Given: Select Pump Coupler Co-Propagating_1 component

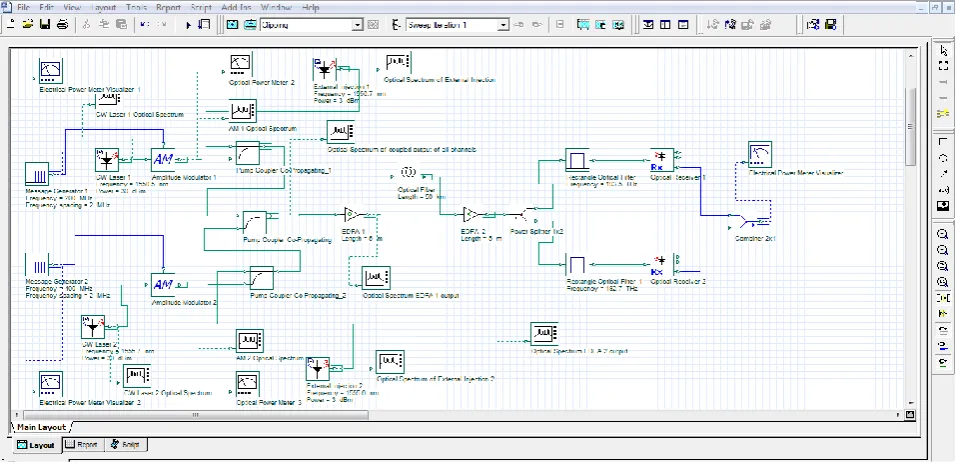Looking at the screenshot, I should 248,153.
